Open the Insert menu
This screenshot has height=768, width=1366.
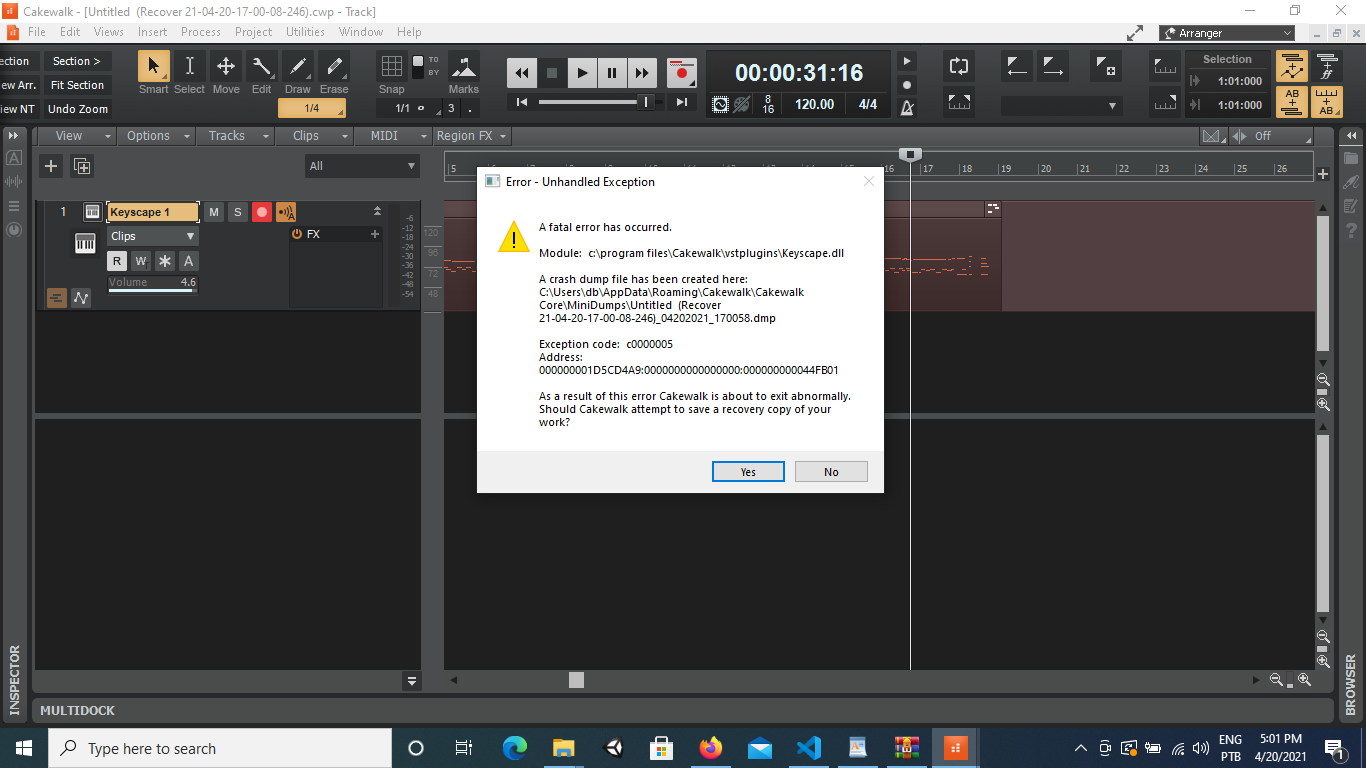tap(152, 32)
